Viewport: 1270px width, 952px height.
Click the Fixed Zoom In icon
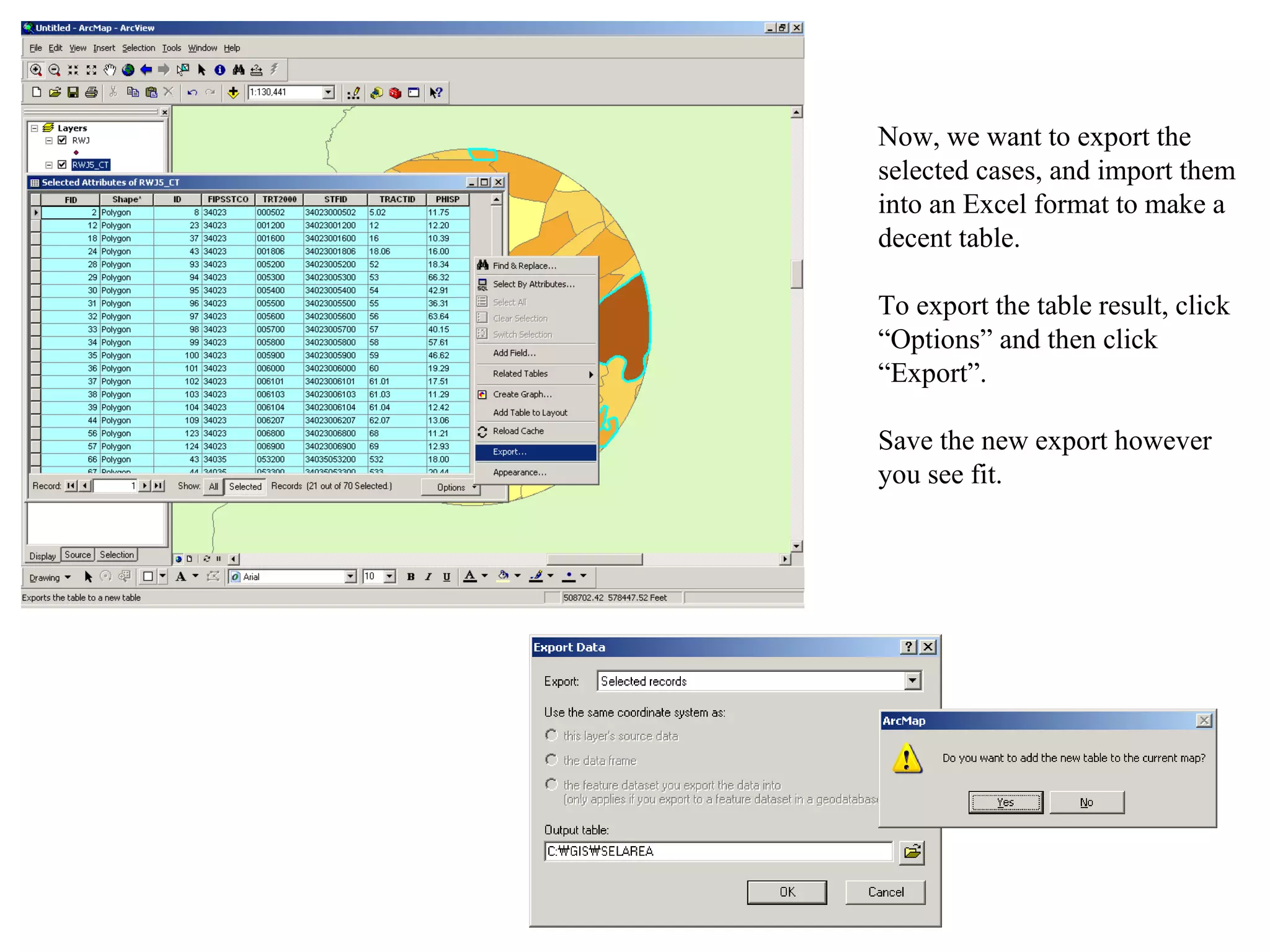73,70
